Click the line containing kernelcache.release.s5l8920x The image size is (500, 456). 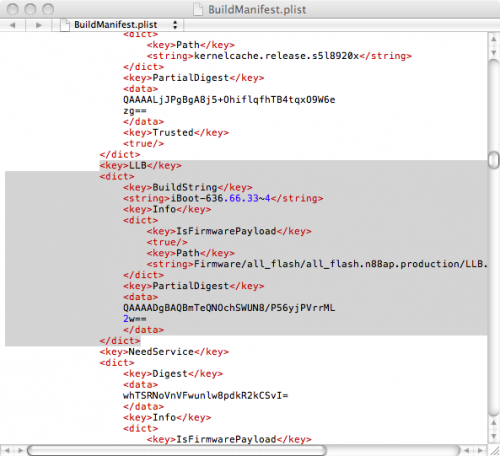(279, 56)
